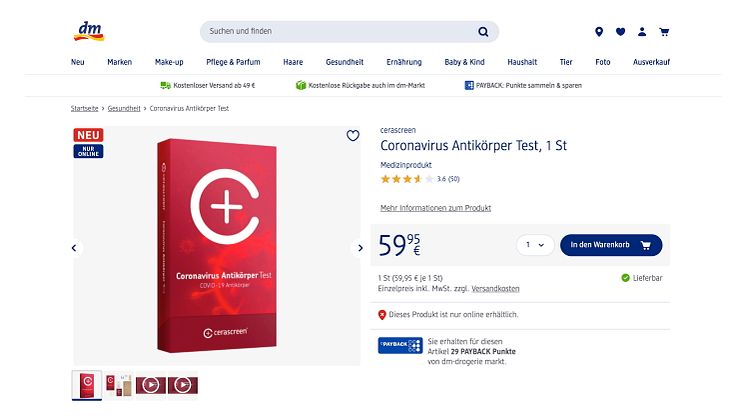Open the Mehr Informationen zum Produkt link
The width and height of the screenshot is (746, 420).
435,208
